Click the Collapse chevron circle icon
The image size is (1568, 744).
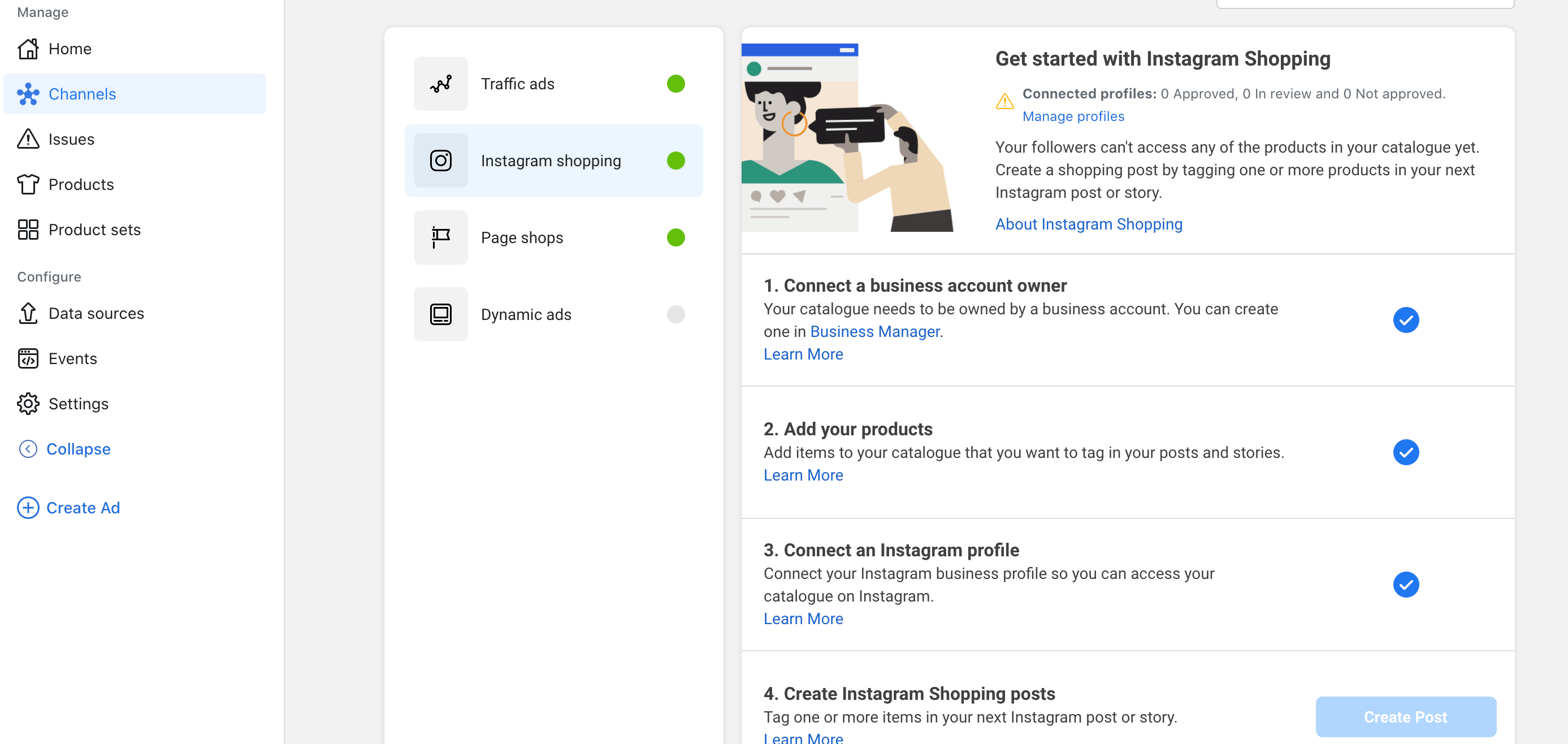tap(28, 449)
